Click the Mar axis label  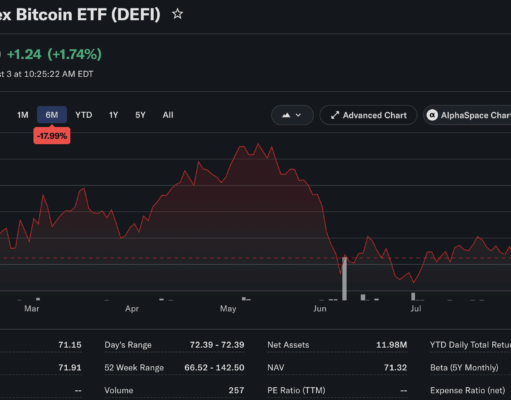coord(32,309)
